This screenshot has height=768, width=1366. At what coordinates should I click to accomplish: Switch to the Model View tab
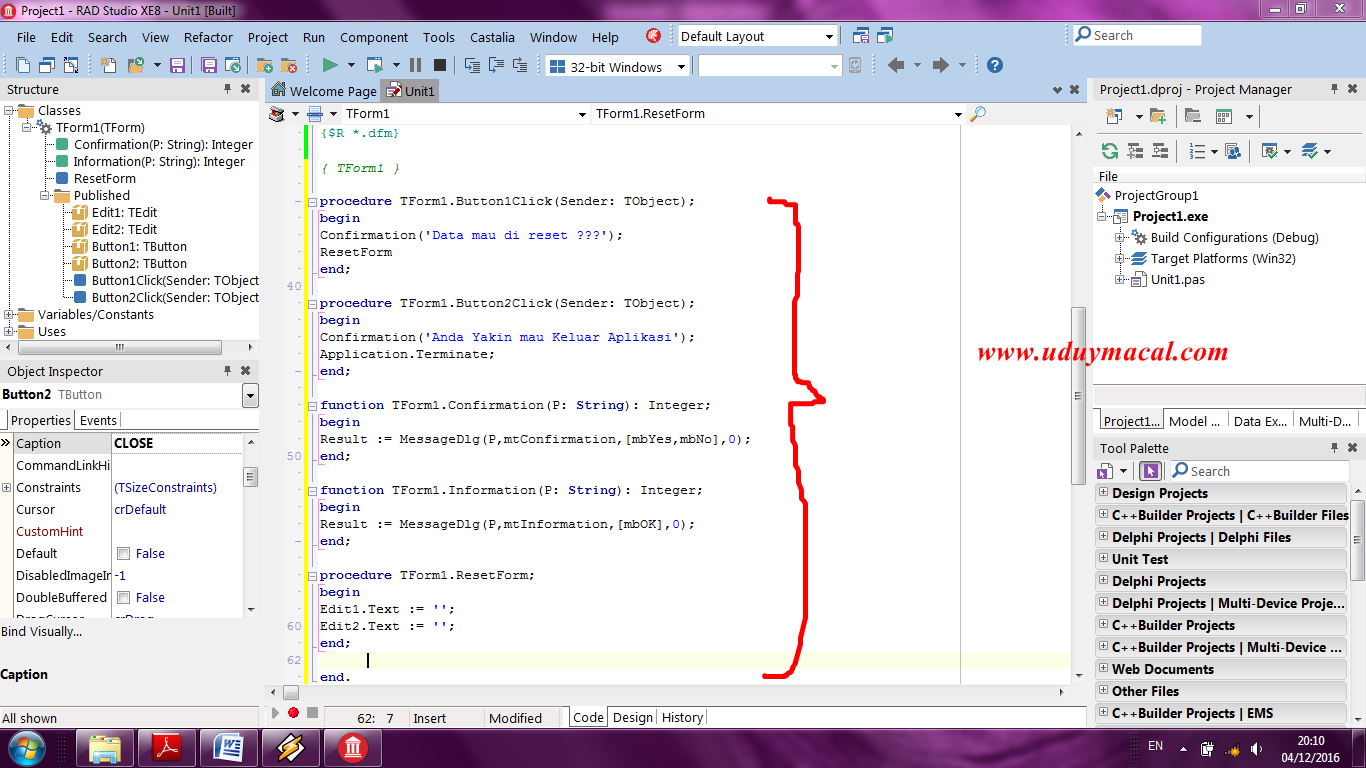1194,421
